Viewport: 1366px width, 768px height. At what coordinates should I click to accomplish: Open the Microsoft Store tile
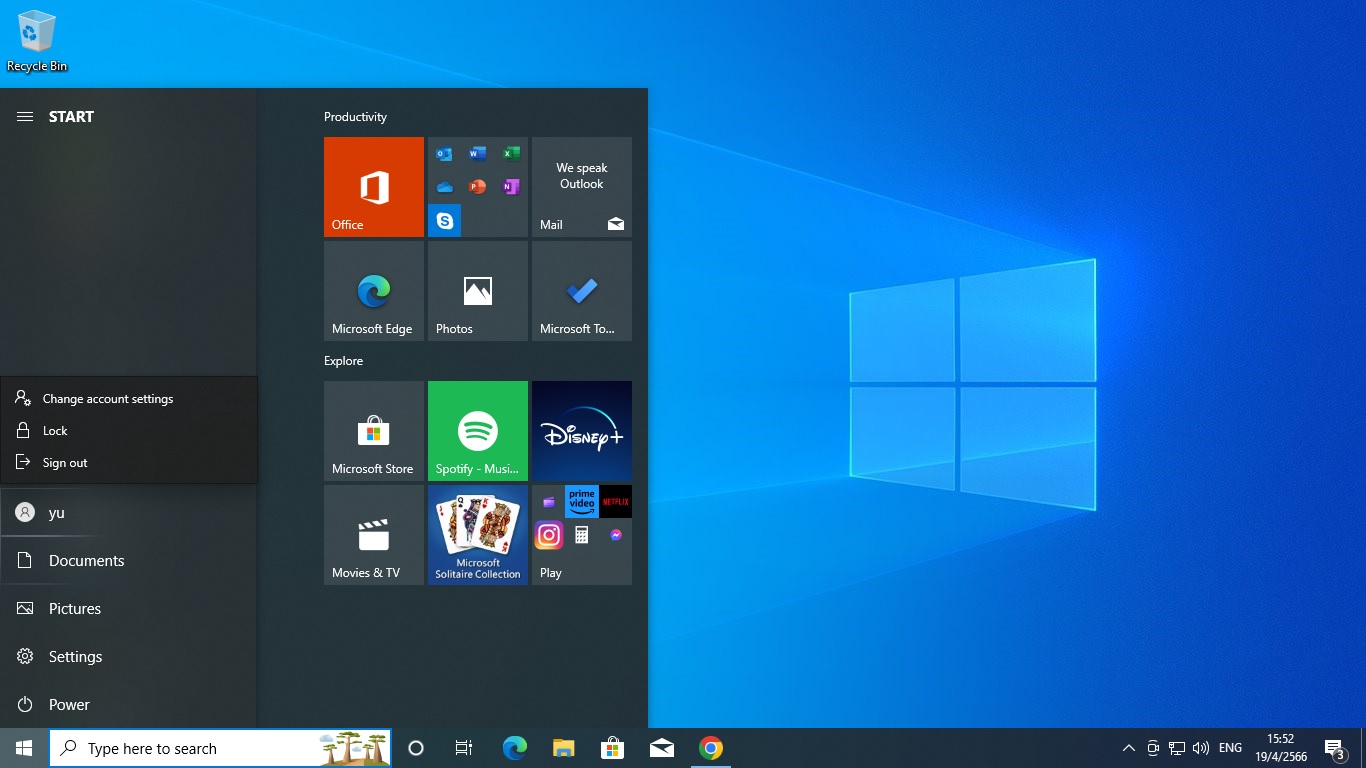(374, 431)
